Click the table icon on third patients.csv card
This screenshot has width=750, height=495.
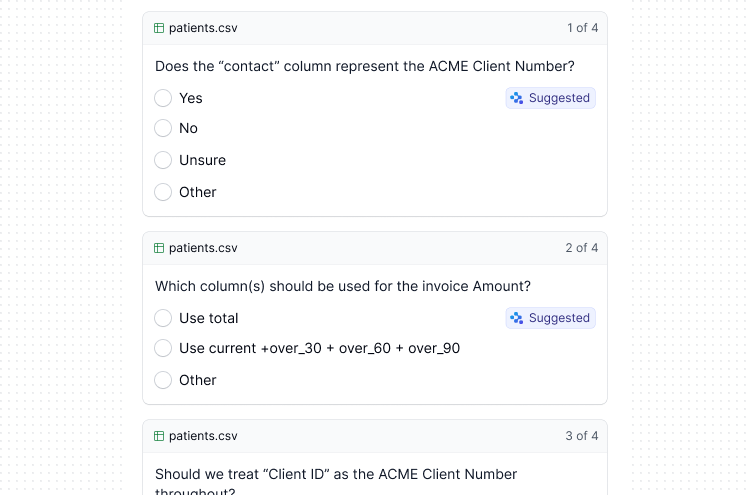click(159, 436)
